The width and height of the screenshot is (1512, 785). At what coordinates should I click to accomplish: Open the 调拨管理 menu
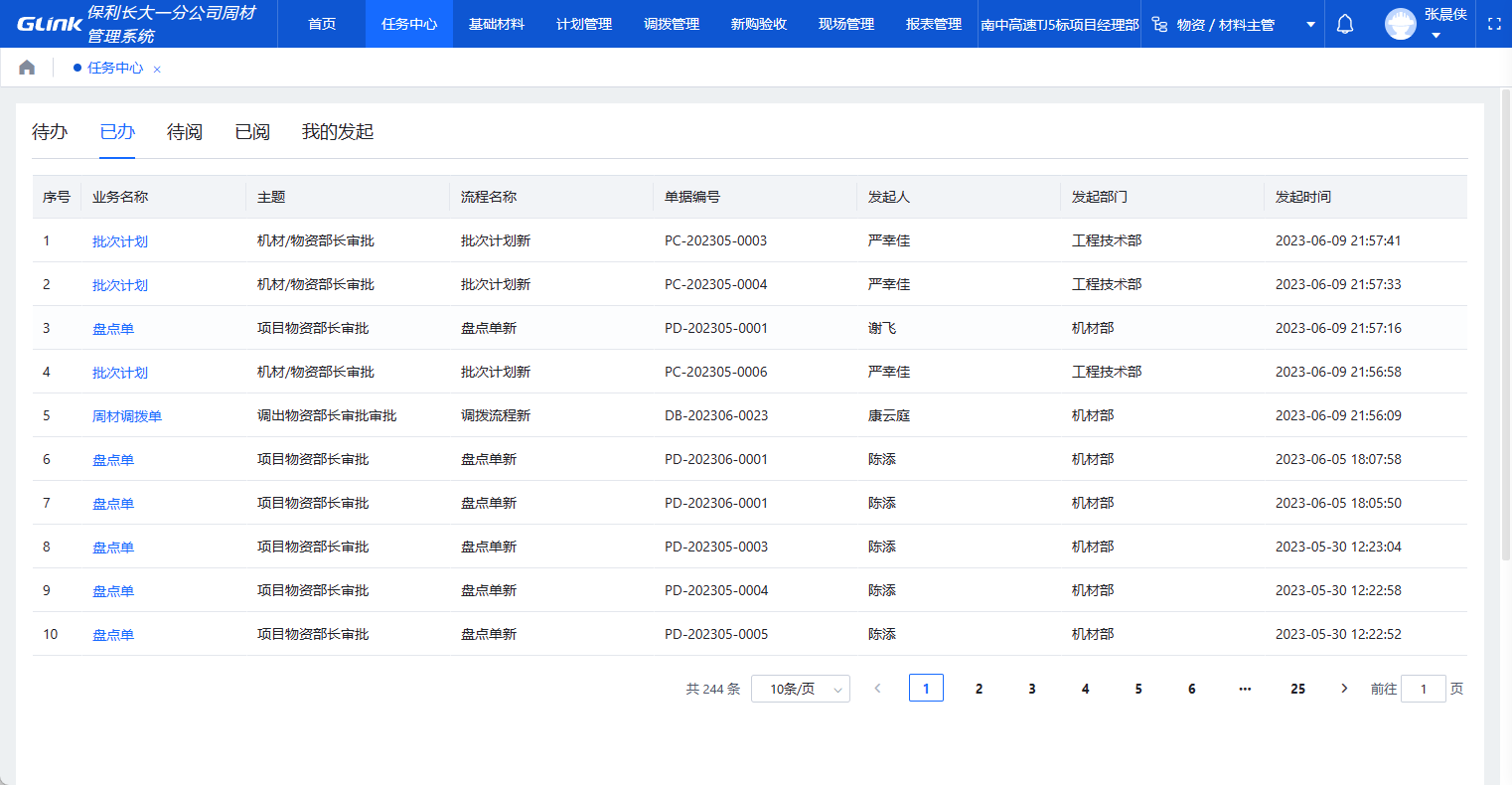[x=671, y=23]
